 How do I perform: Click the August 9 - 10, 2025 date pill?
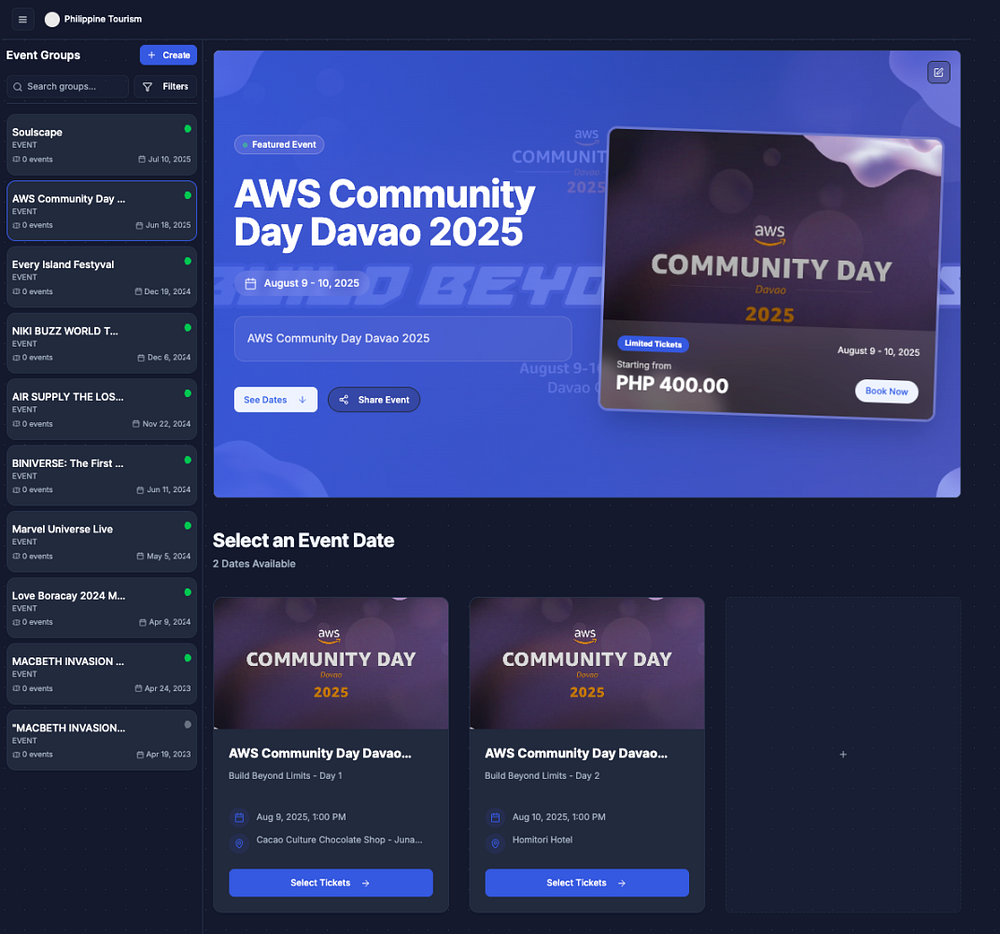click(302, 284)
